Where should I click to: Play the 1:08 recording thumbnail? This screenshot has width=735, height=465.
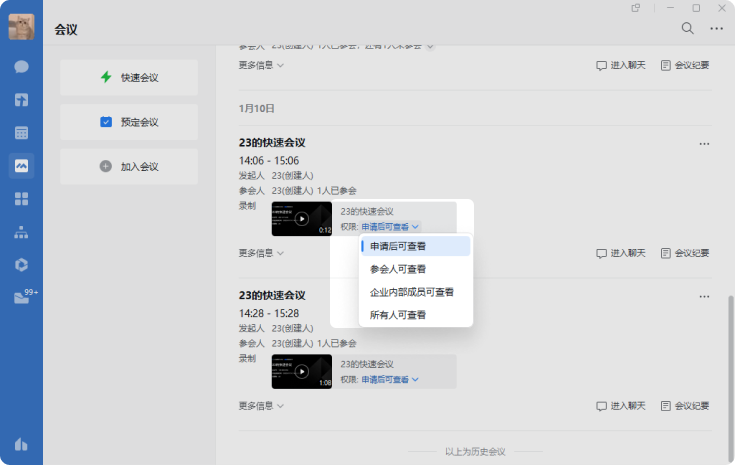click(301, 371)
